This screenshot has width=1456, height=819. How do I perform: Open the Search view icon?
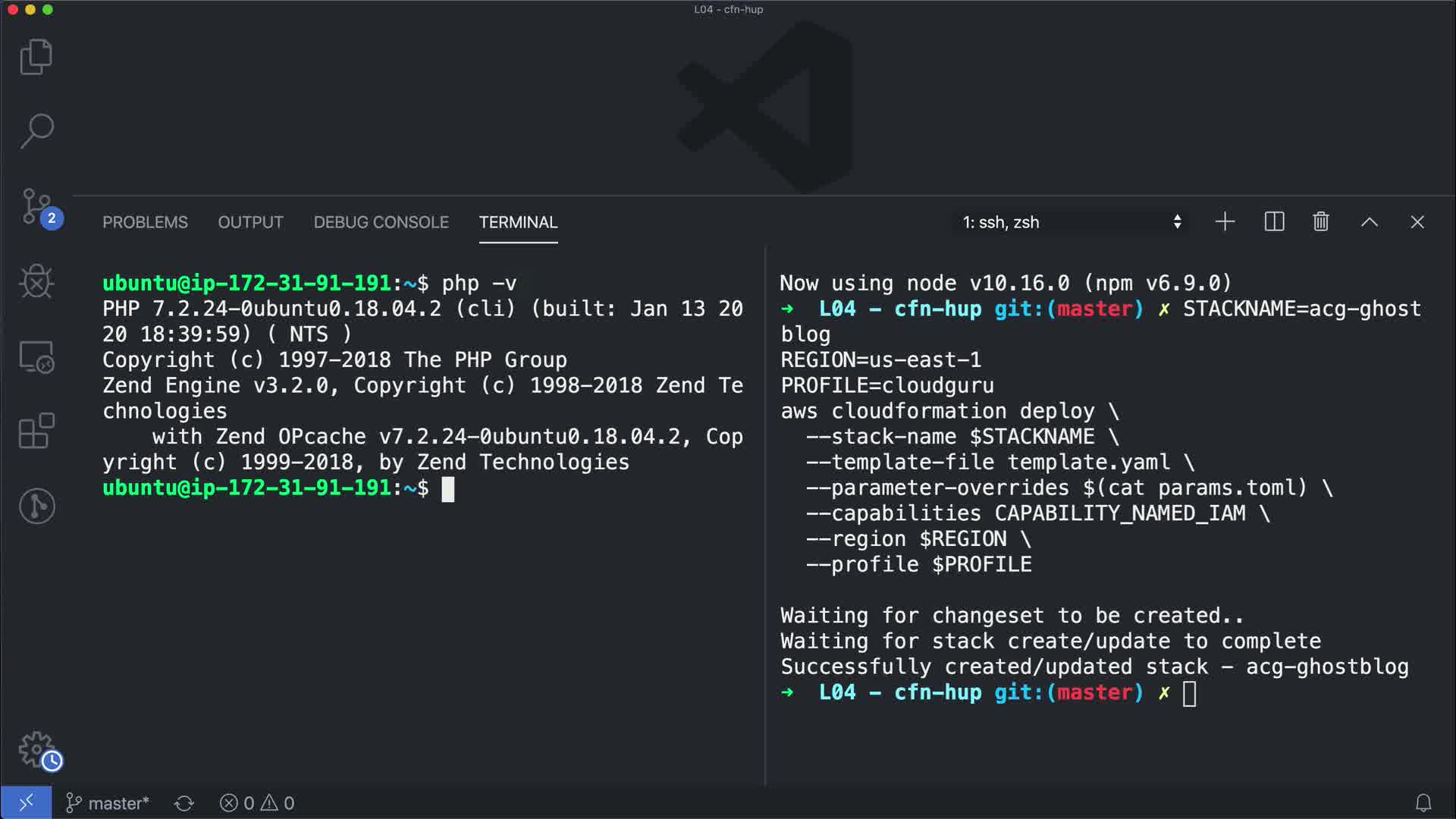[x=36, y=131]
